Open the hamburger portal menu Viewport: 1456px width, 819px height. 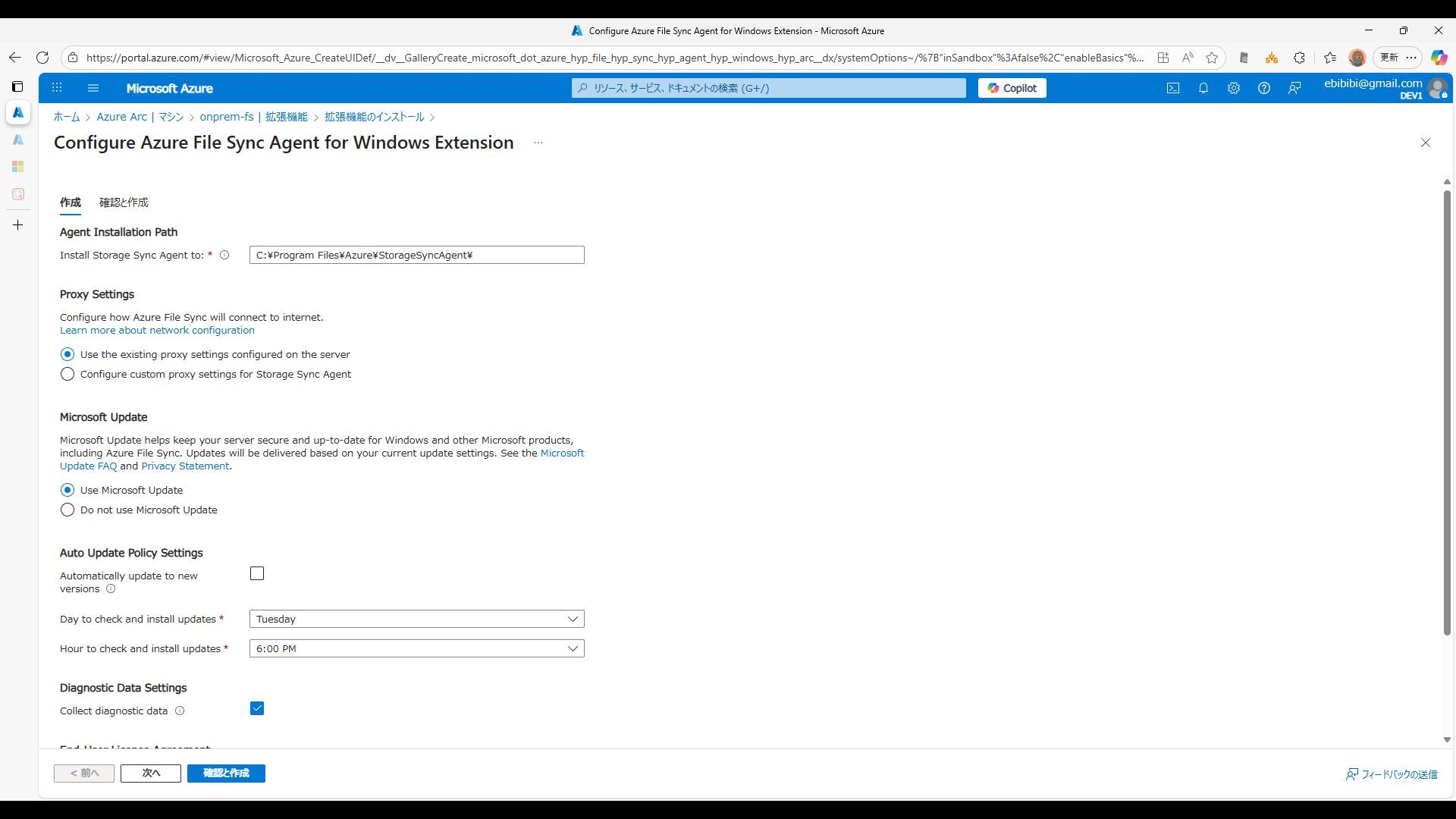(93, 88)
